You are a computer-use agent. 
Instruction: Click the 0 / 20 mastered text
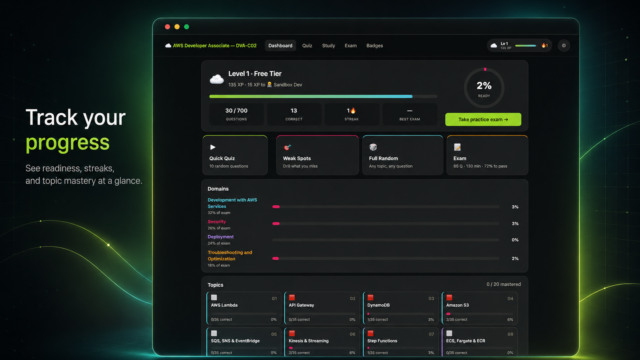503,284
